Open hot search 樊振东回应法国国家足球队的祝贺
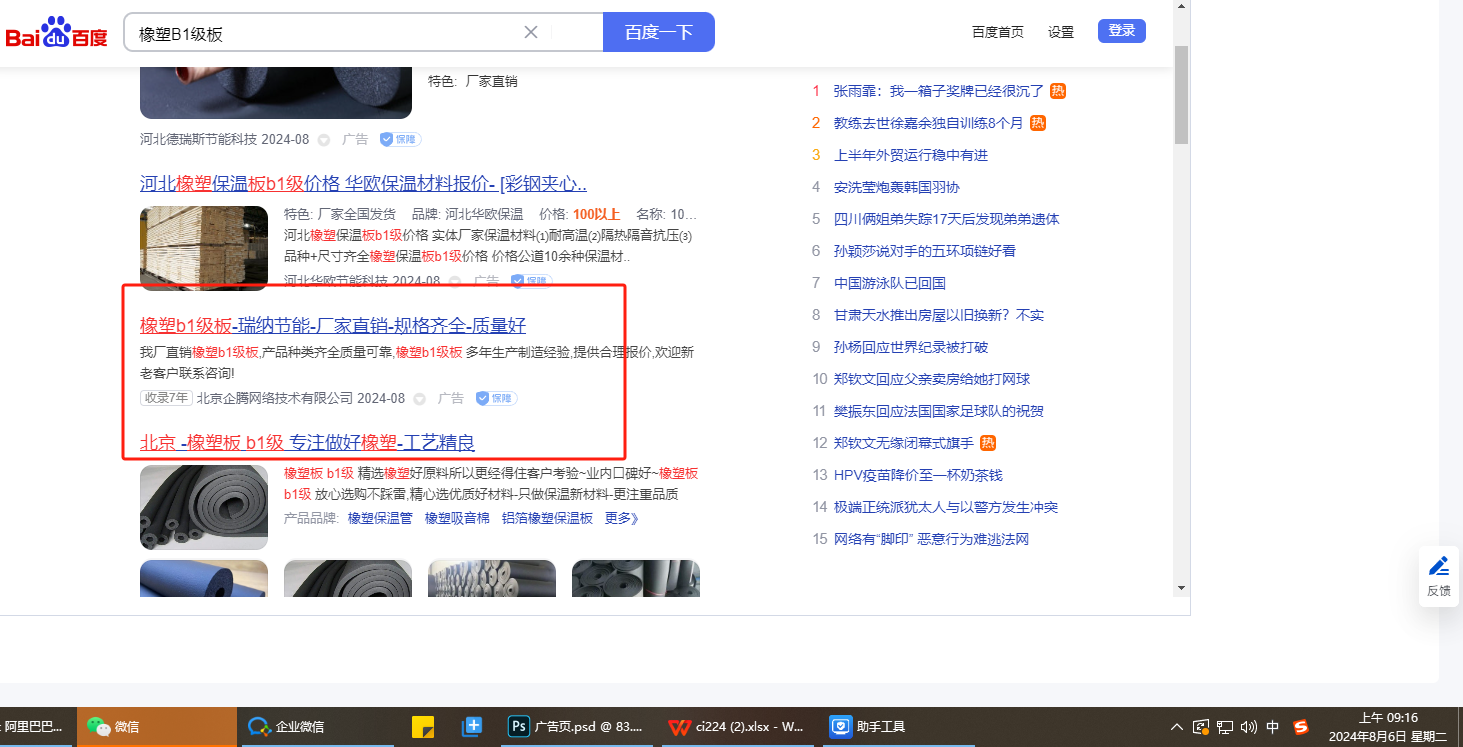 [939, 411]
